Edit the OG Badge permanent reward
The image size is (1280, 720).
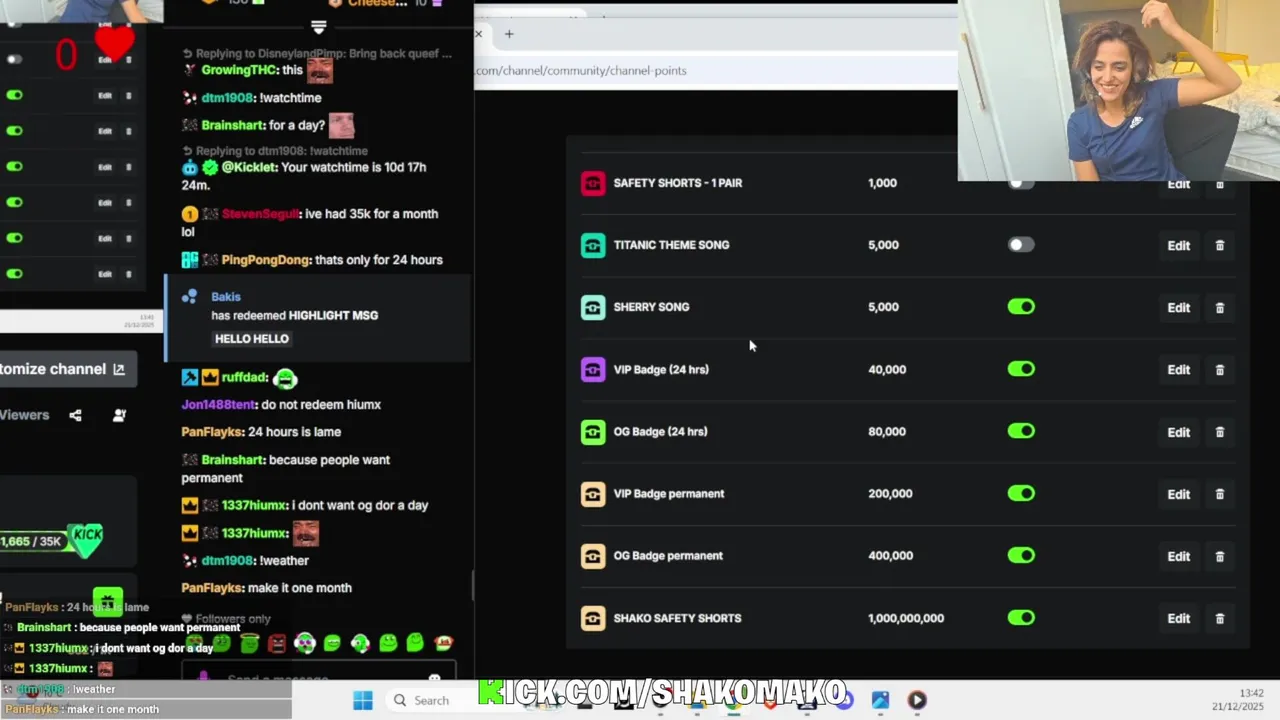click(x=1179, y=556)
